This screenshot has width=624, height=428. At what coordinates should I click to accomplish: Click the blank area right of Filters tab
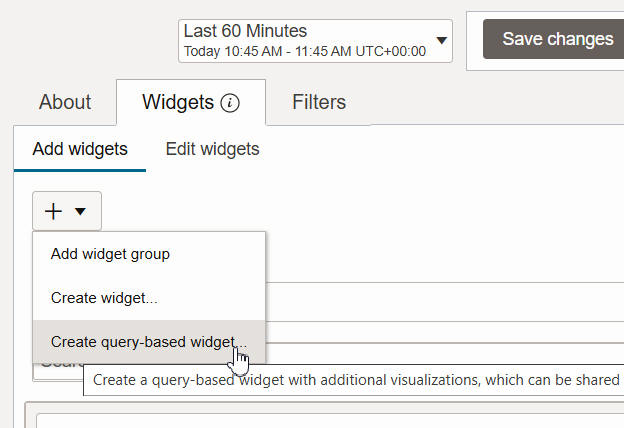pos(490,102)
